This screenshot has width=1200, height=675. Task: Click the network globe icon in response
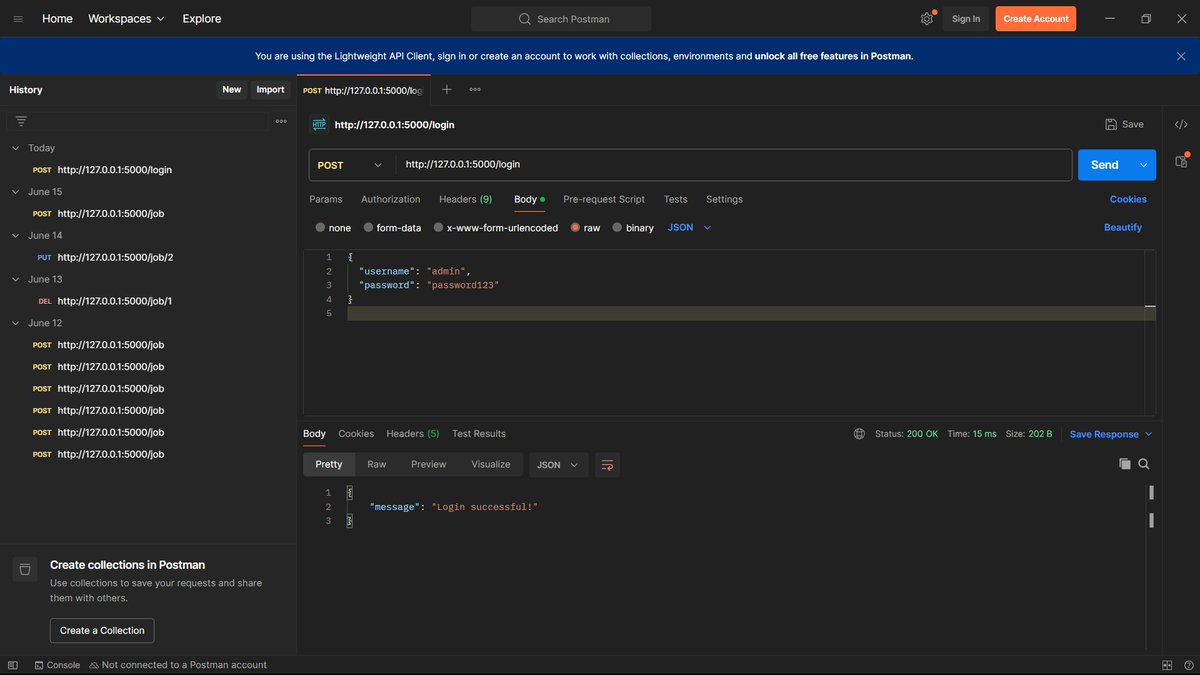tap(860, 434)
